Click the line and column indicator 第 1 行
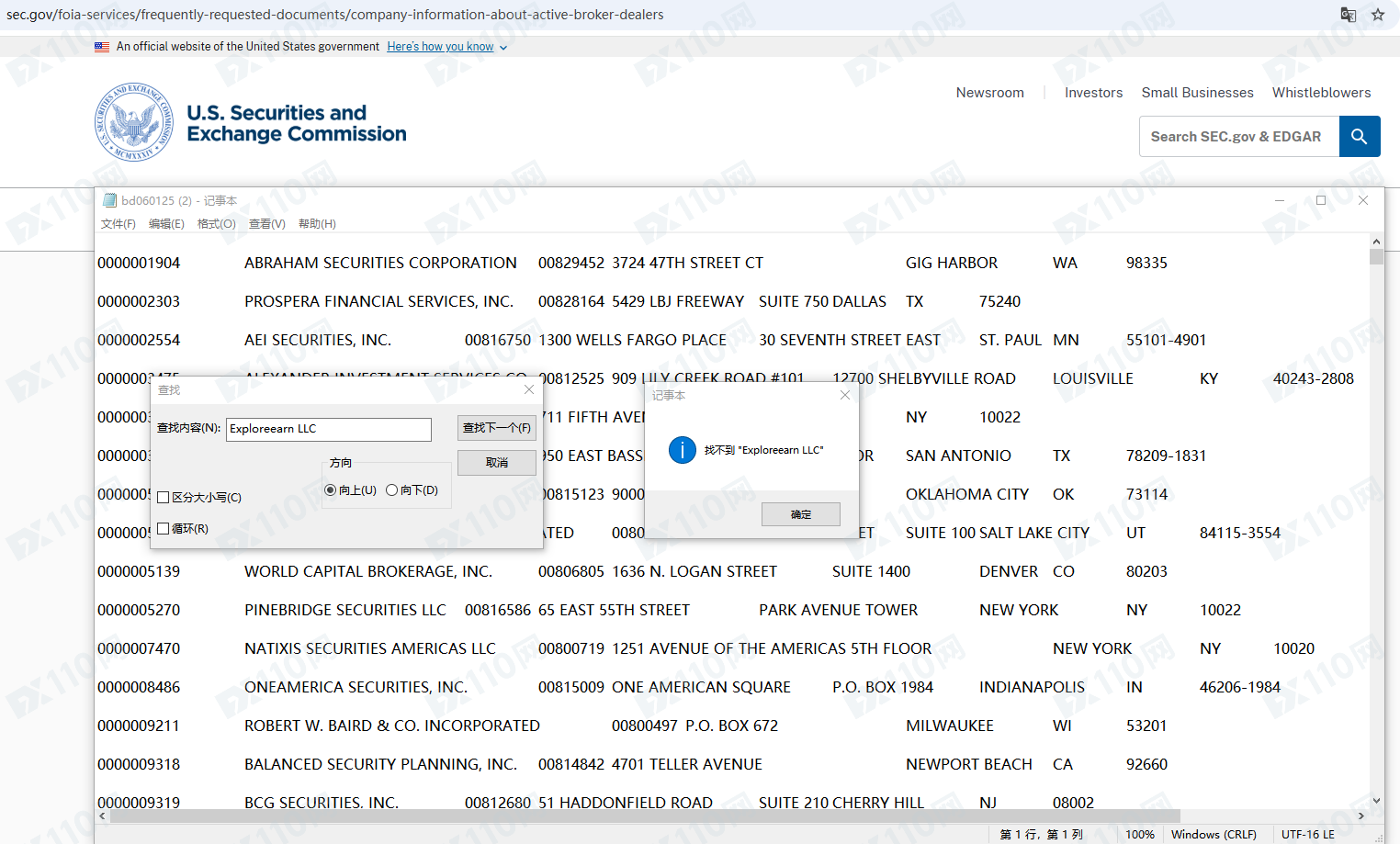 [1042, 835]
